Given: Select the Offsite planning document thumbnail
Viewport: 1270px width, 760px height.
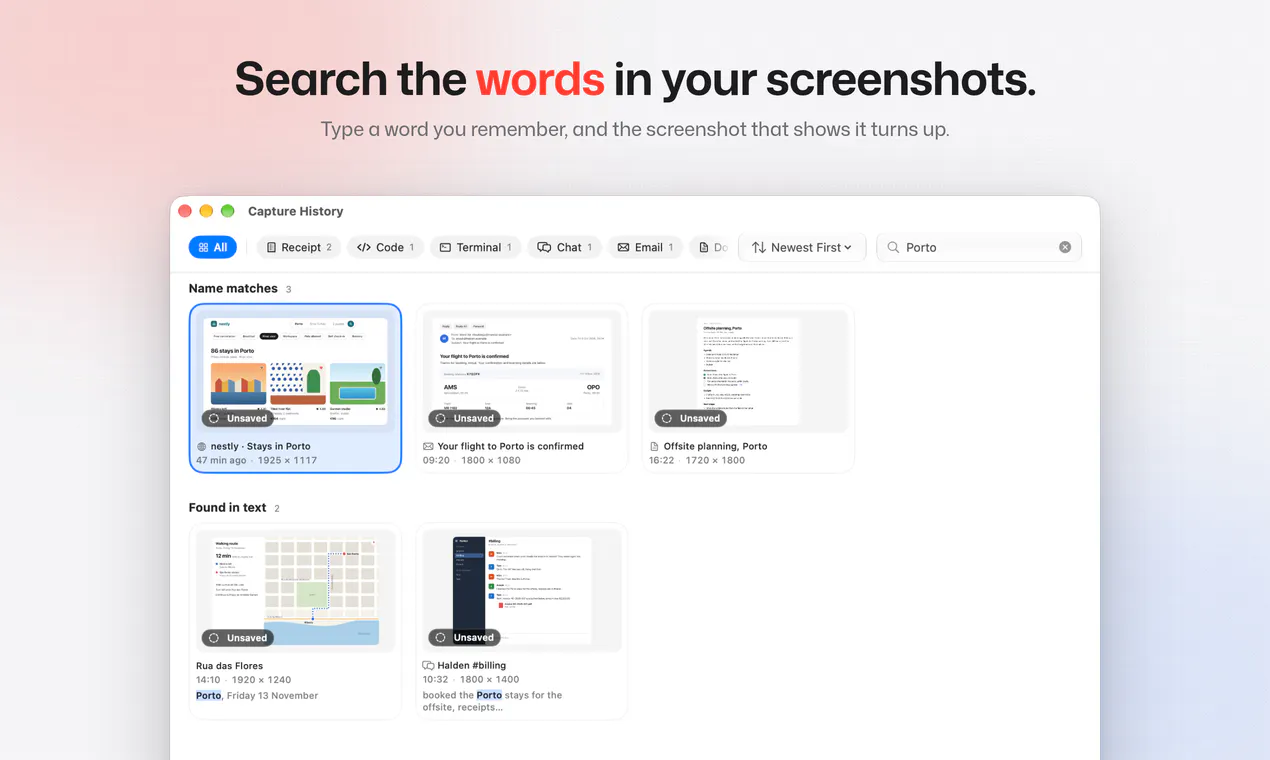Looking at the screenshot, I should click(x=748, y=371).
